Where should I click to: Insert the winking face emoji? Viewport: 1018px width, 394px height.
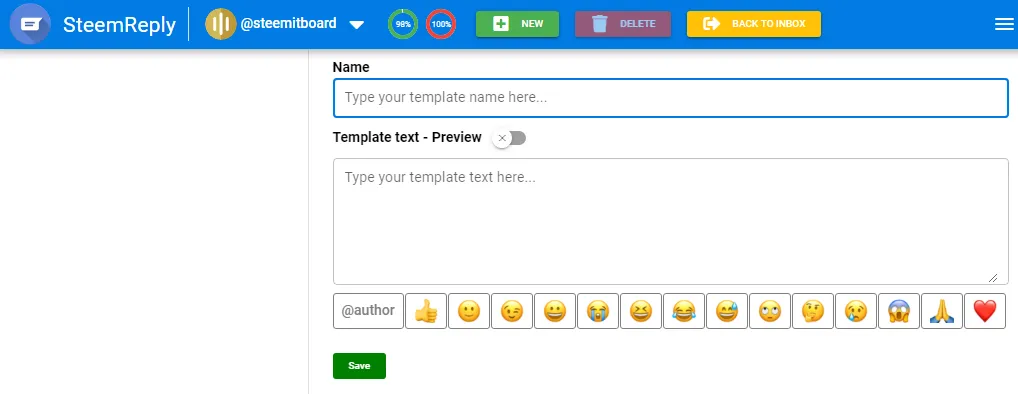pyautogui.click(x=512, y=311)
